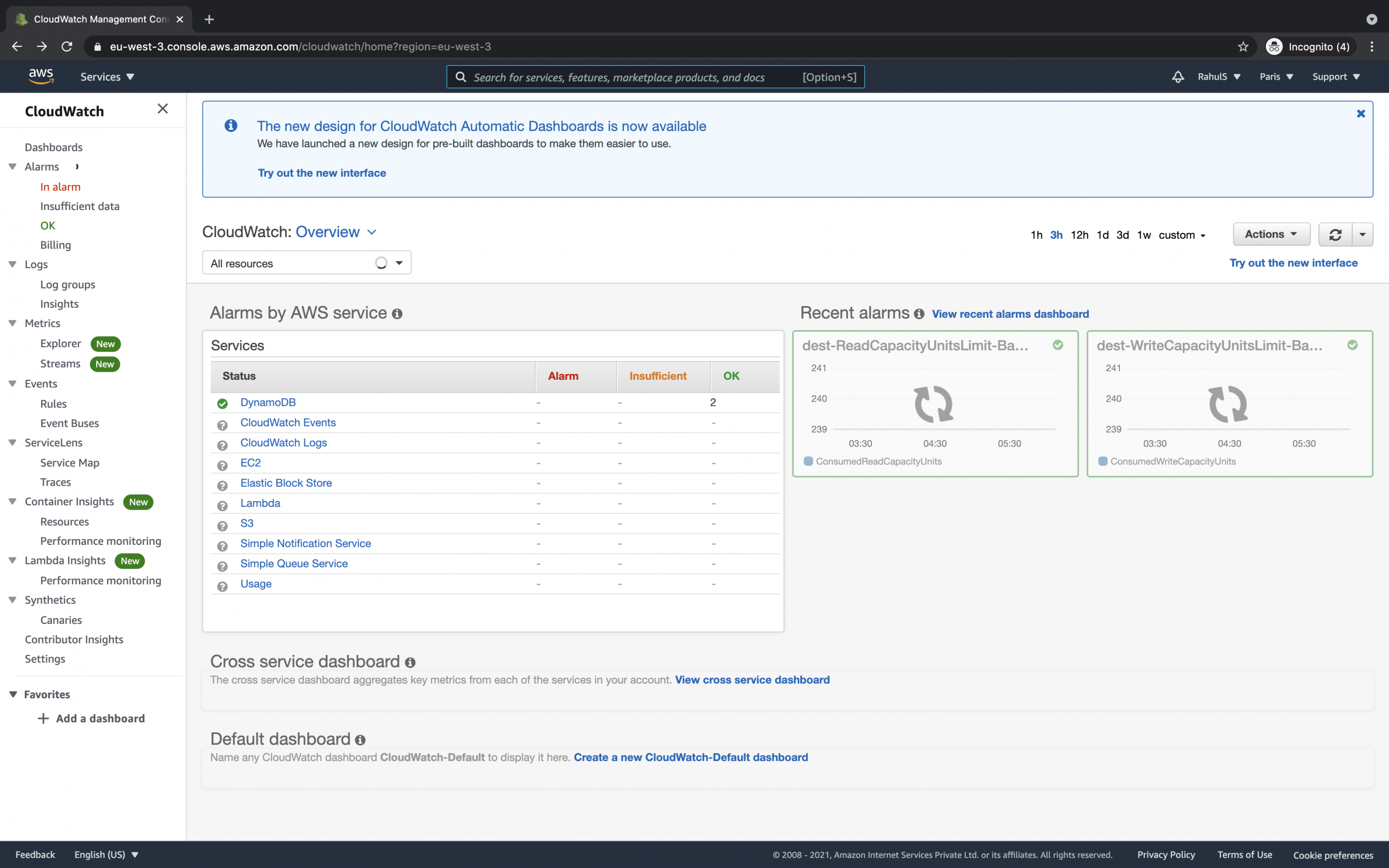Click the green OK status icon beside DynamoDB
The image size is (1389, 868).
(x=222, y=404)
